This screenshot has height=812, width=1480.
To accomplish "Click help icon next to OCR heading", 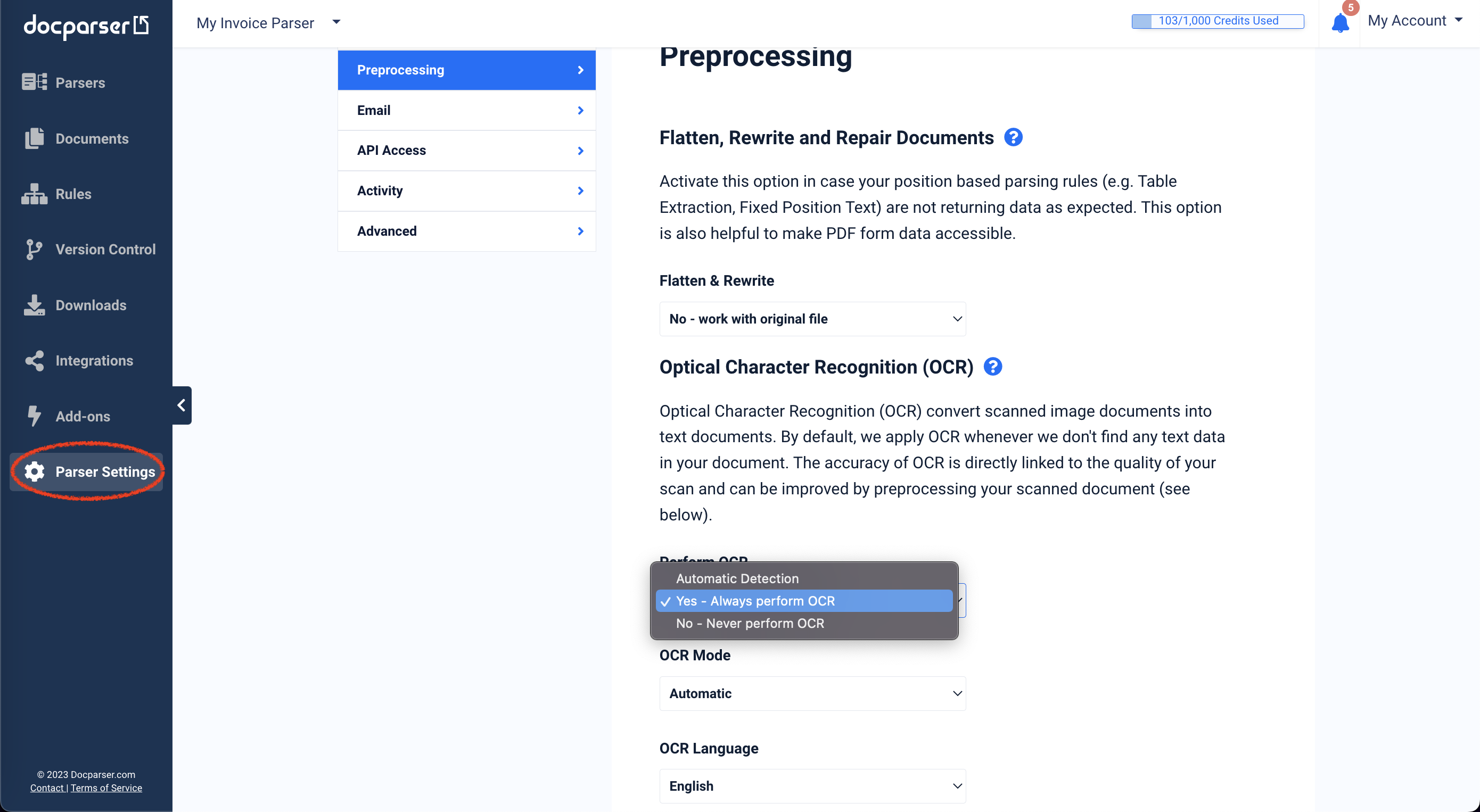I will 992,367.
